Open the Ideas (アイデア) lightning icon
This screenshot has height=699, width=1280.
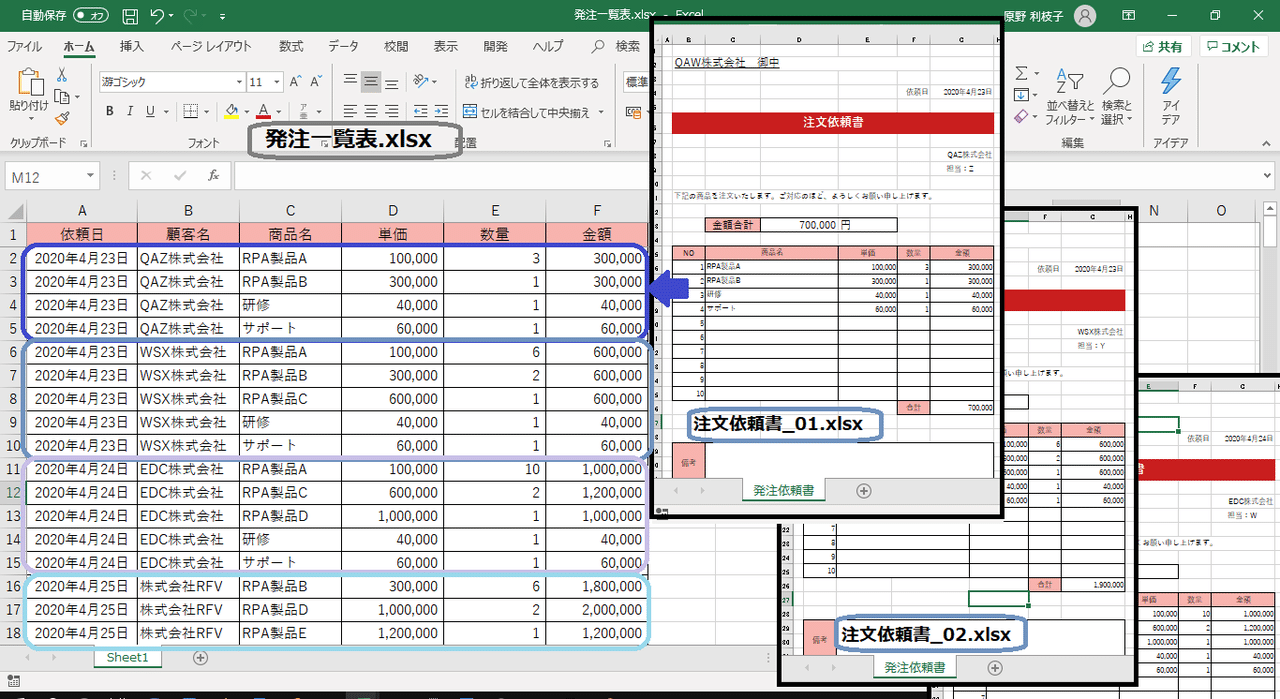pyautogui.click(x=1170, y=82)
